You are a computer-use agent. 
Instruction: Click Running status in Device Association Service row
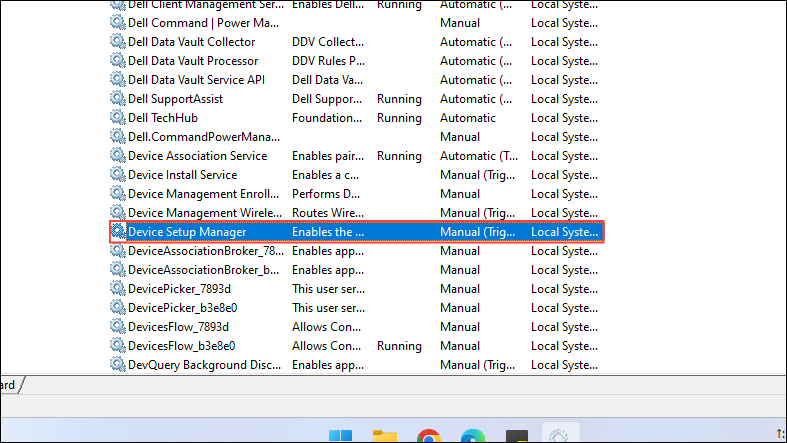399,156
